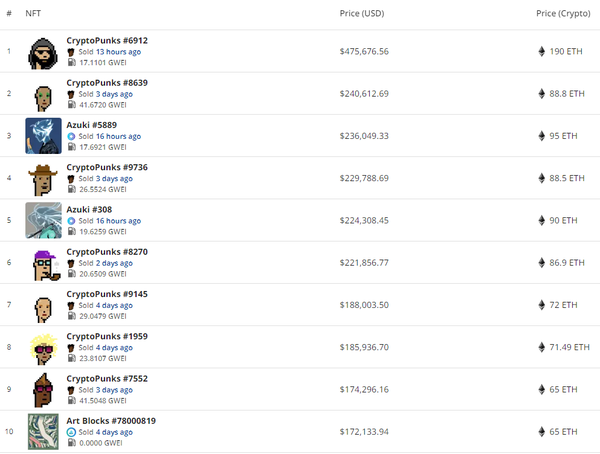
Task: Click the gas pump icon beside 17.1101 GWEI
Action: point(71,62)
